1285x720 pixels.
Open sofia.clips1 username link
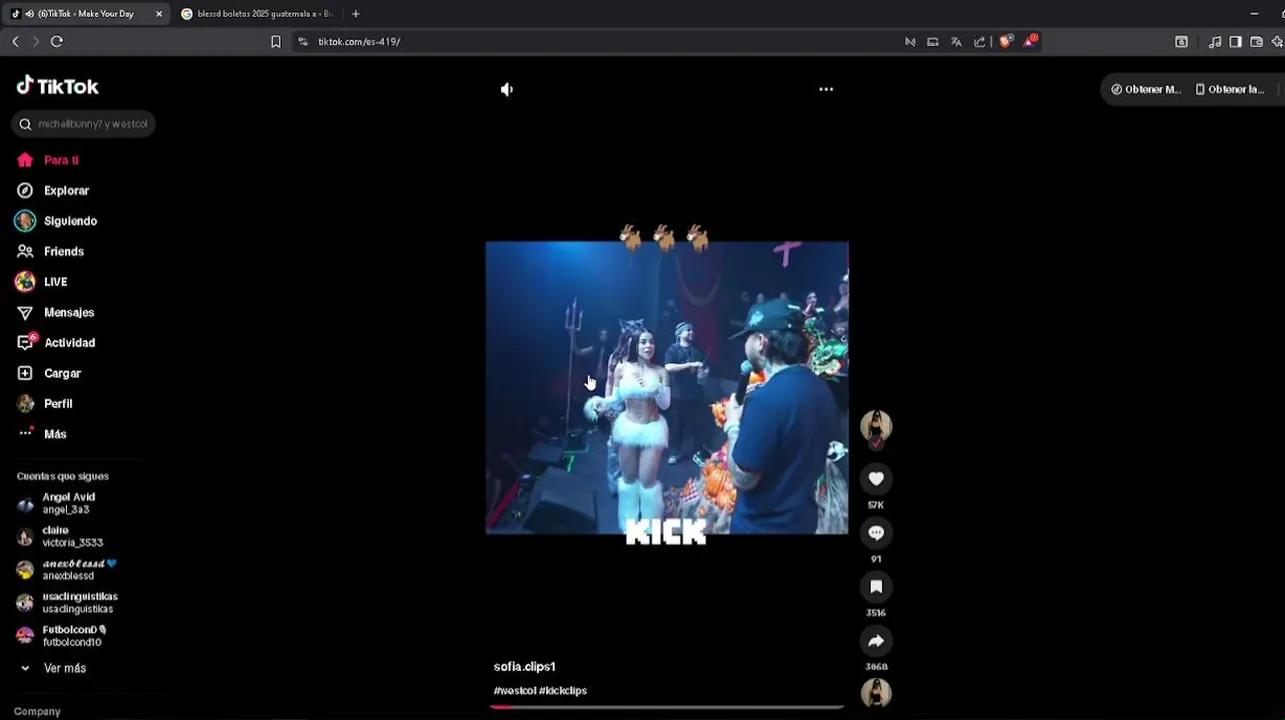pos(524,666)
